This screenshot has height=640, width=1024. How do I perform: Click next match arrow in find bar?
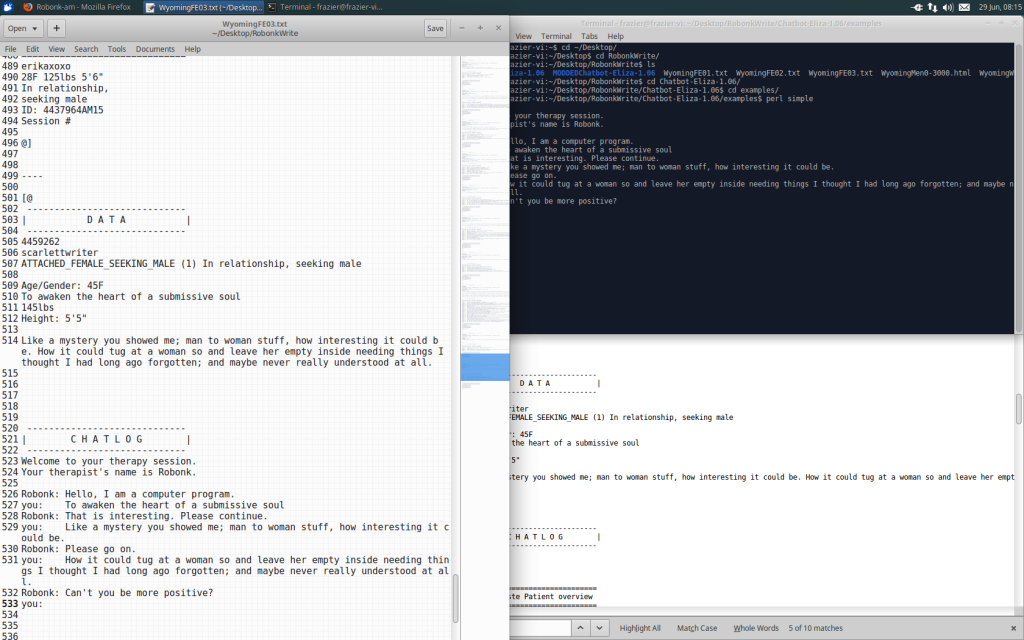pyautogui.click(x=599, y=628)
